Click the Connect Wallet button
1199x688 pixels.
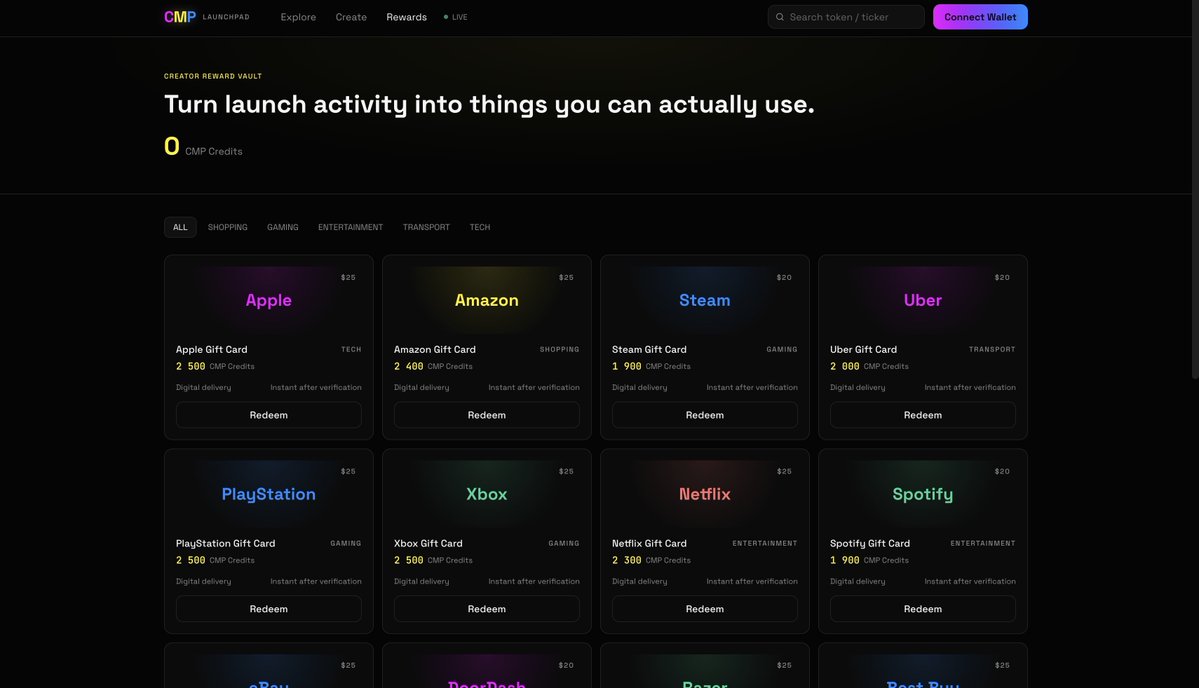[980, 17]
